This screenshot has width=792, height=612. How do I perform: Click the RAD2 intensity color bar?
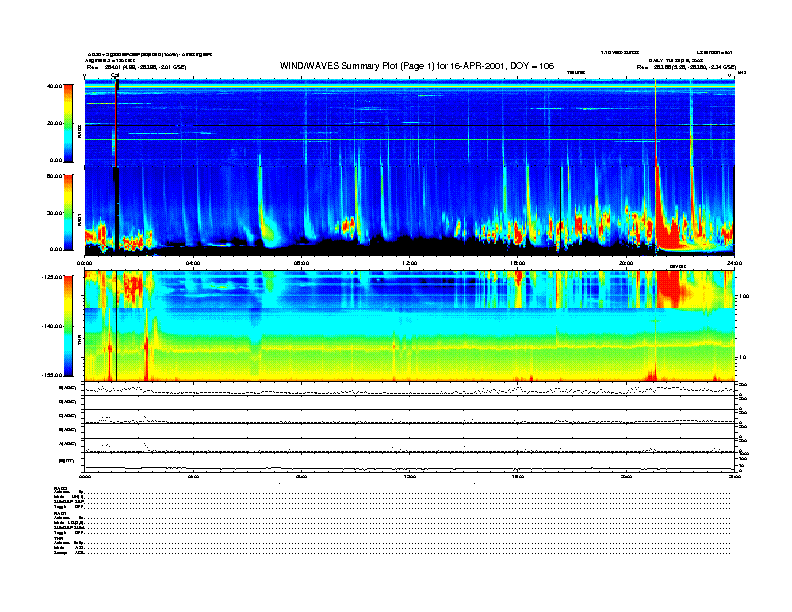pyautogui.click(x=68, y=123)
